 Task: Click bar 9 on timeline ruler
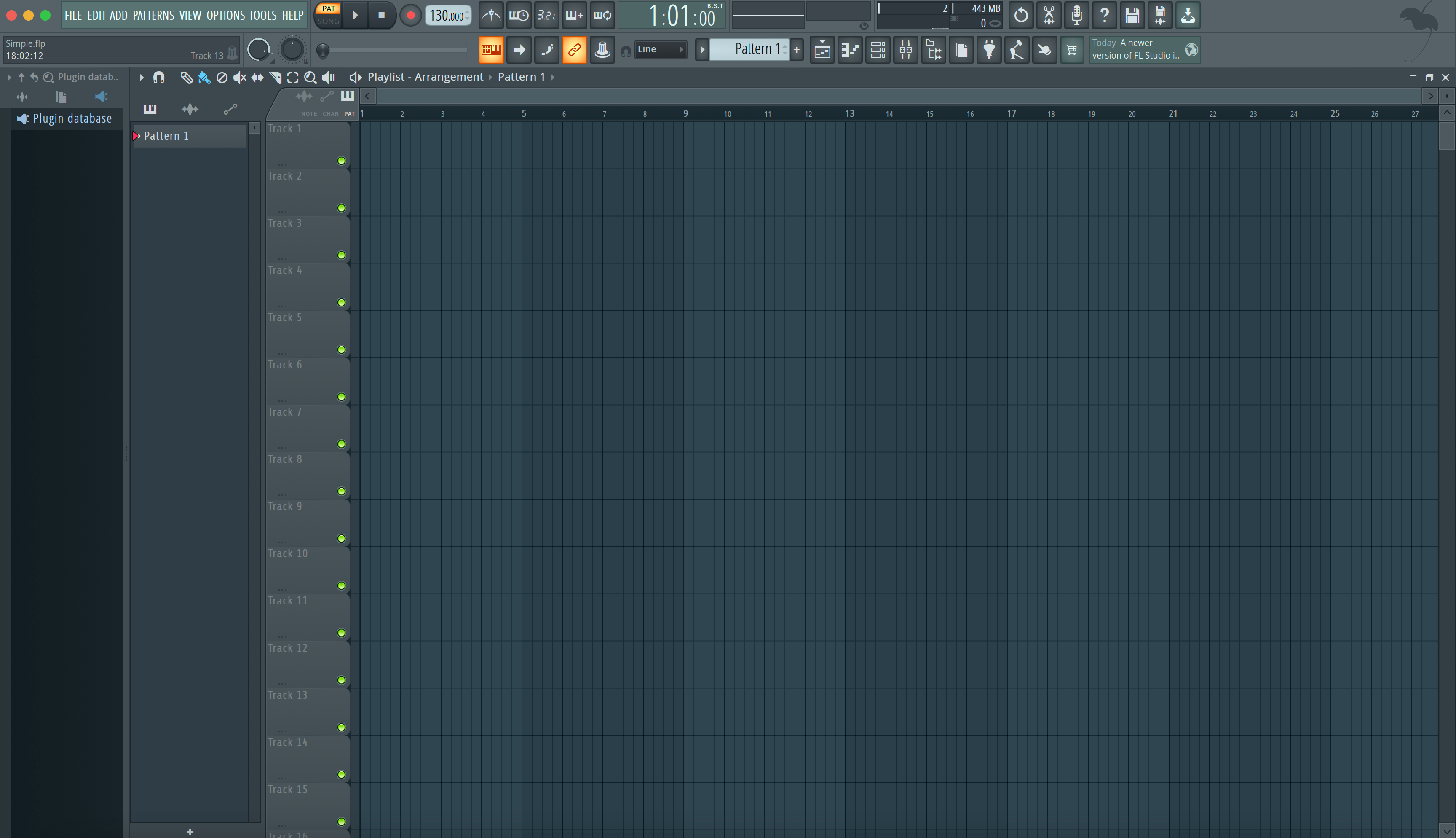tap(685, 114)
